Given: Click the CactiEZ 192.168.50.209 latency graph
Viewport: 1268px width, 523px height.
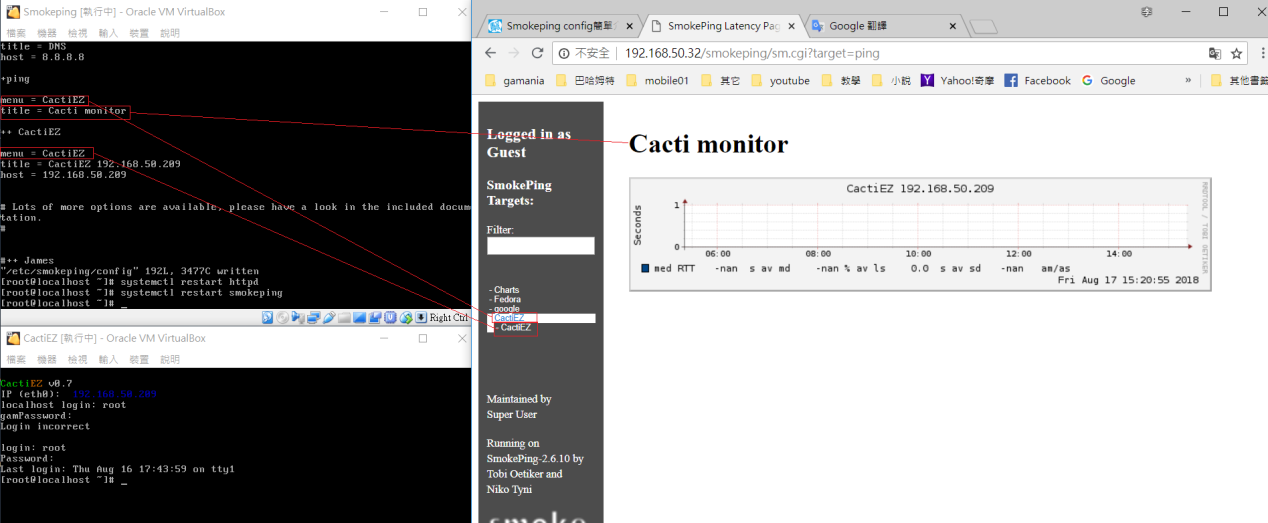Looking at the screenshot, I should point(920,234).
